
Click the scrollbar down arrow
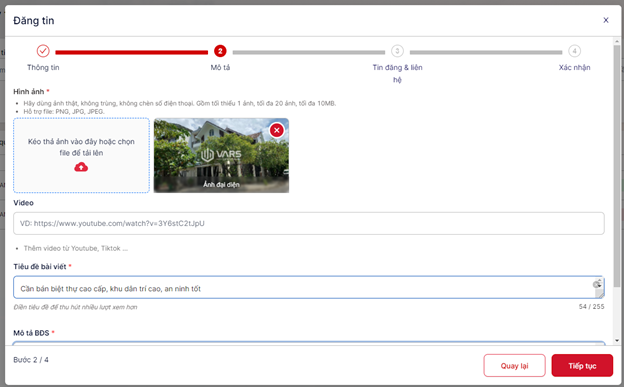(617, 340)
